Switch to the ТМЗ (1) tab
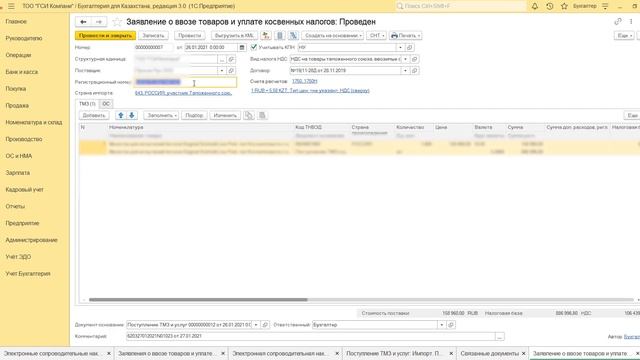Image resolution: width=640 pixels, height=360 pixels. (87, 104)
